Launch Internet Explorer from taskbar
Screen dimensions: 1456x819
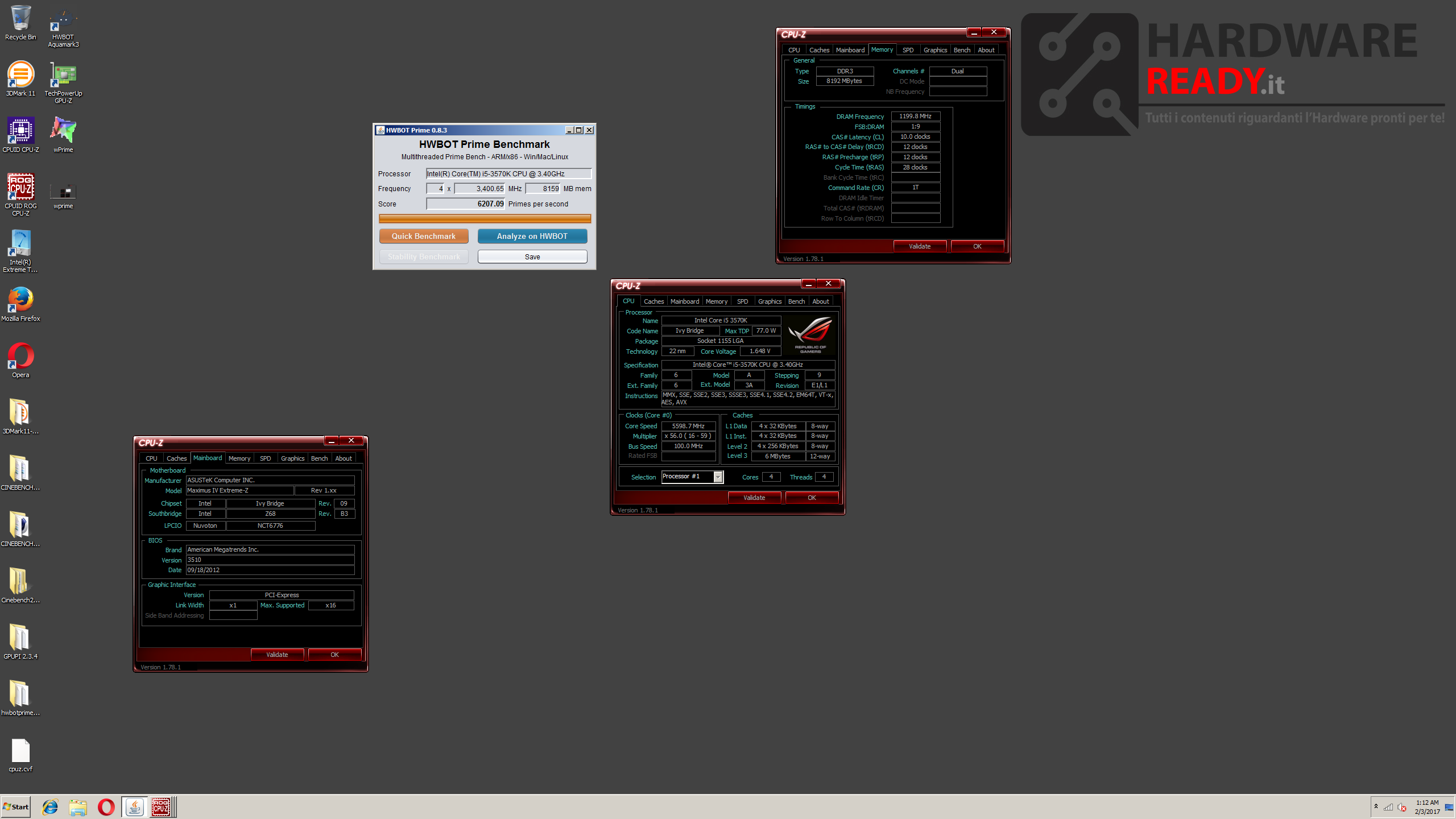point(50,806)
